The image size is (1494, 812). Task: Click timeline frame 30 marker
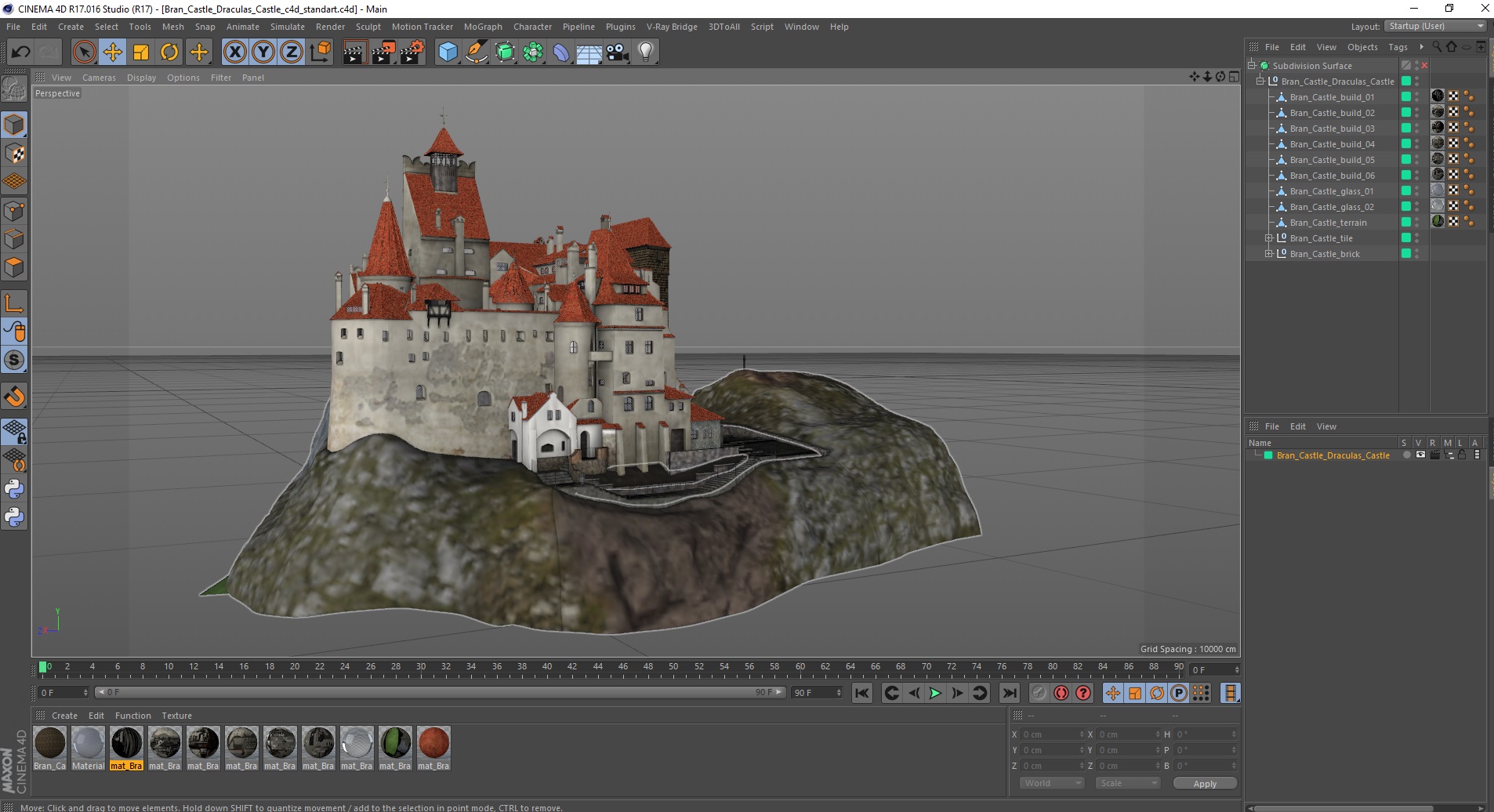(x=421, y=668)
